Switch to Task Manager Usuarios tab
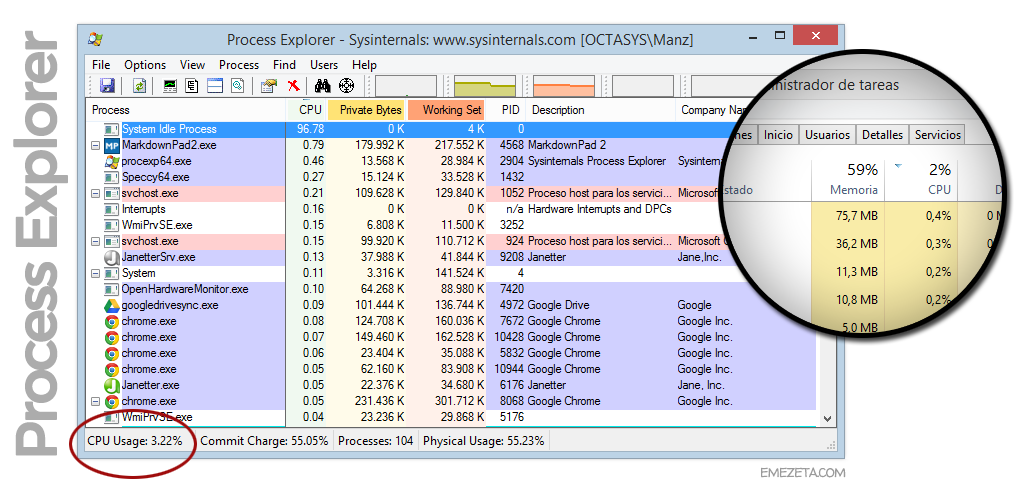1024x500 pixels. click(x=827, y=134)
